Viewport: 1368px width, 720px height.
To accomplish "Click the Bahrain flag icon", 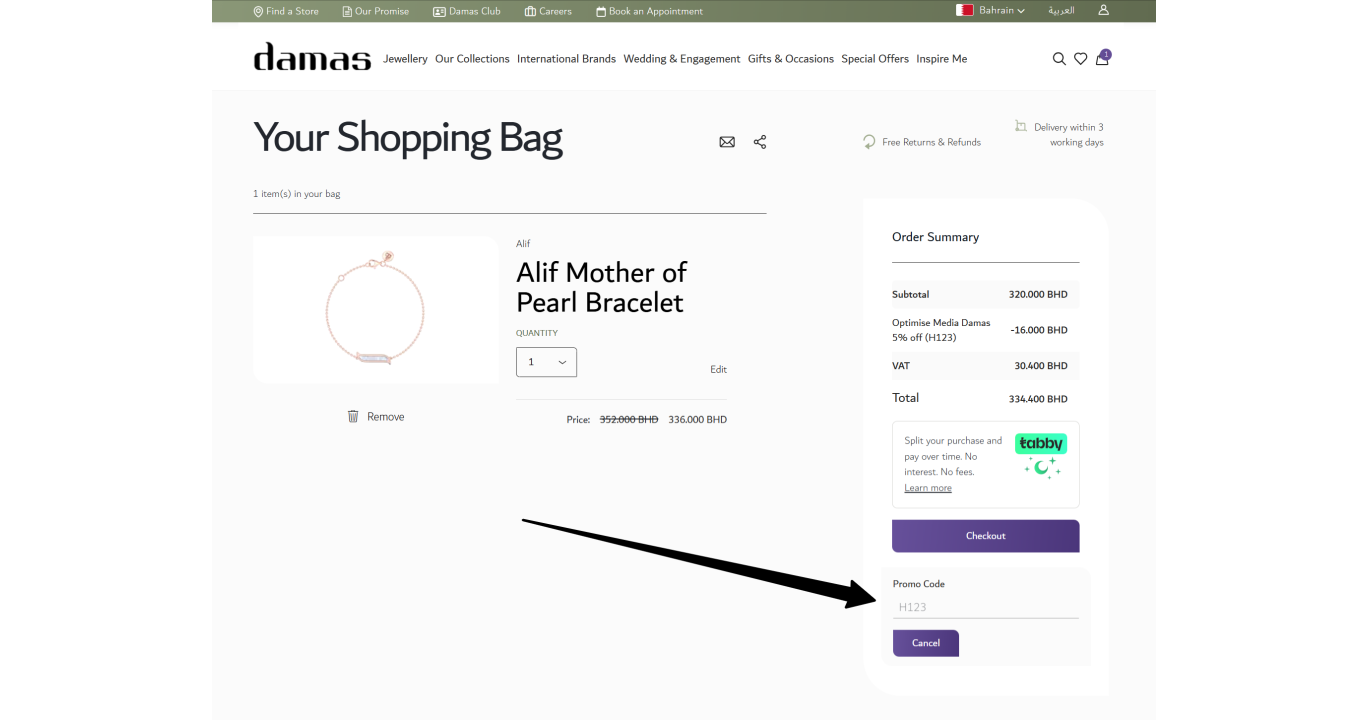I will 965,11.
